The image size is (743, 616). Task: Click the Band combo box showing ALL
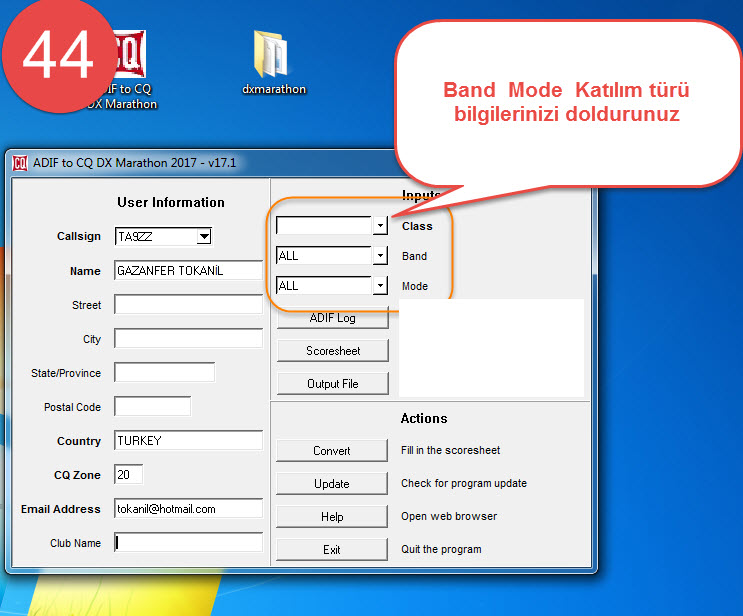[x=324, y=256]
